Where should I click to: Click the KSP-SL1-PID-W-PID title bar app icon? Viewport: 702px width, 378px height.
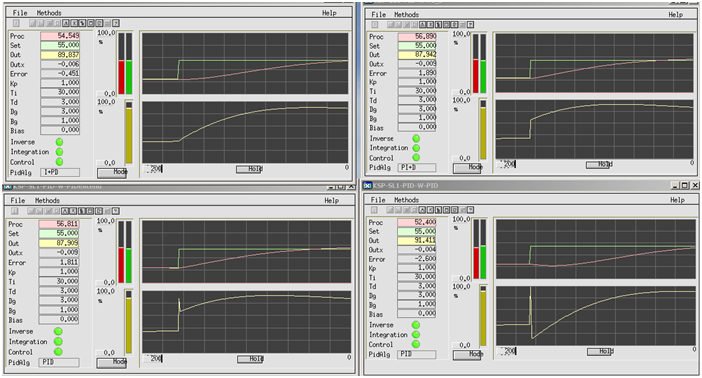pos(368,185)
